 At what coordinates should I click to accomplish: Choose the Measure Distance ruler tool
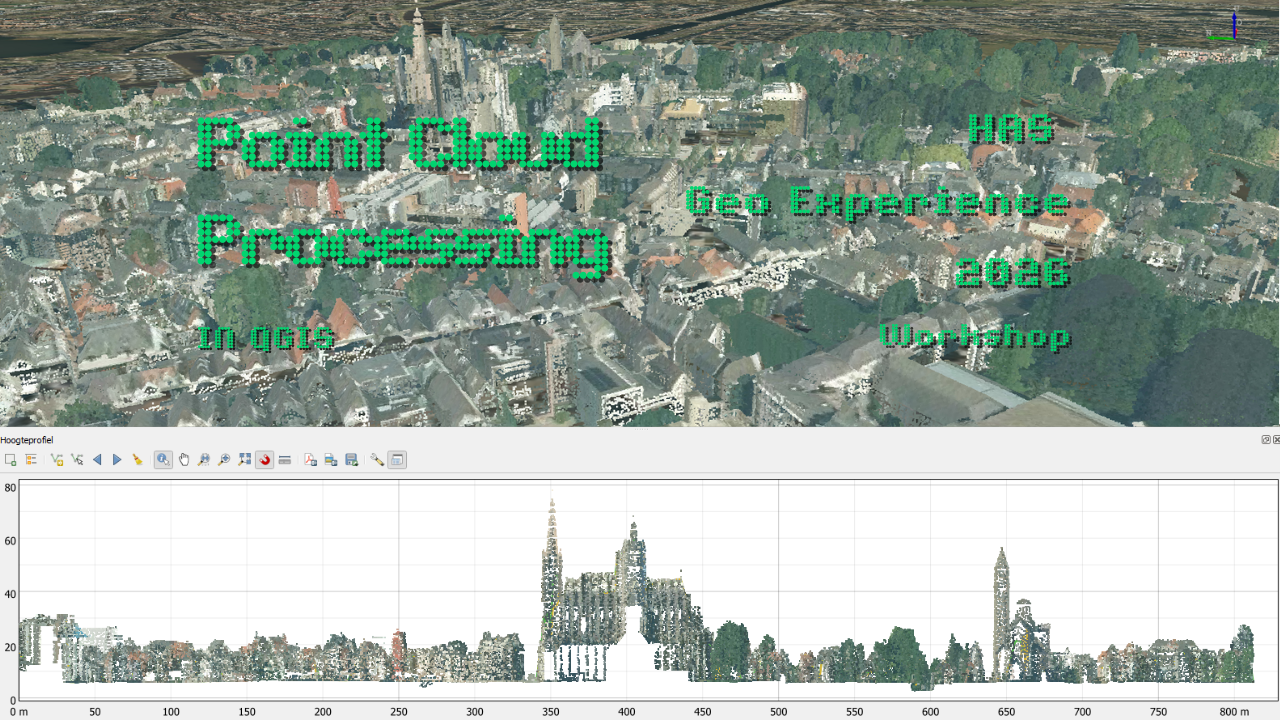[x=285, y=460]
